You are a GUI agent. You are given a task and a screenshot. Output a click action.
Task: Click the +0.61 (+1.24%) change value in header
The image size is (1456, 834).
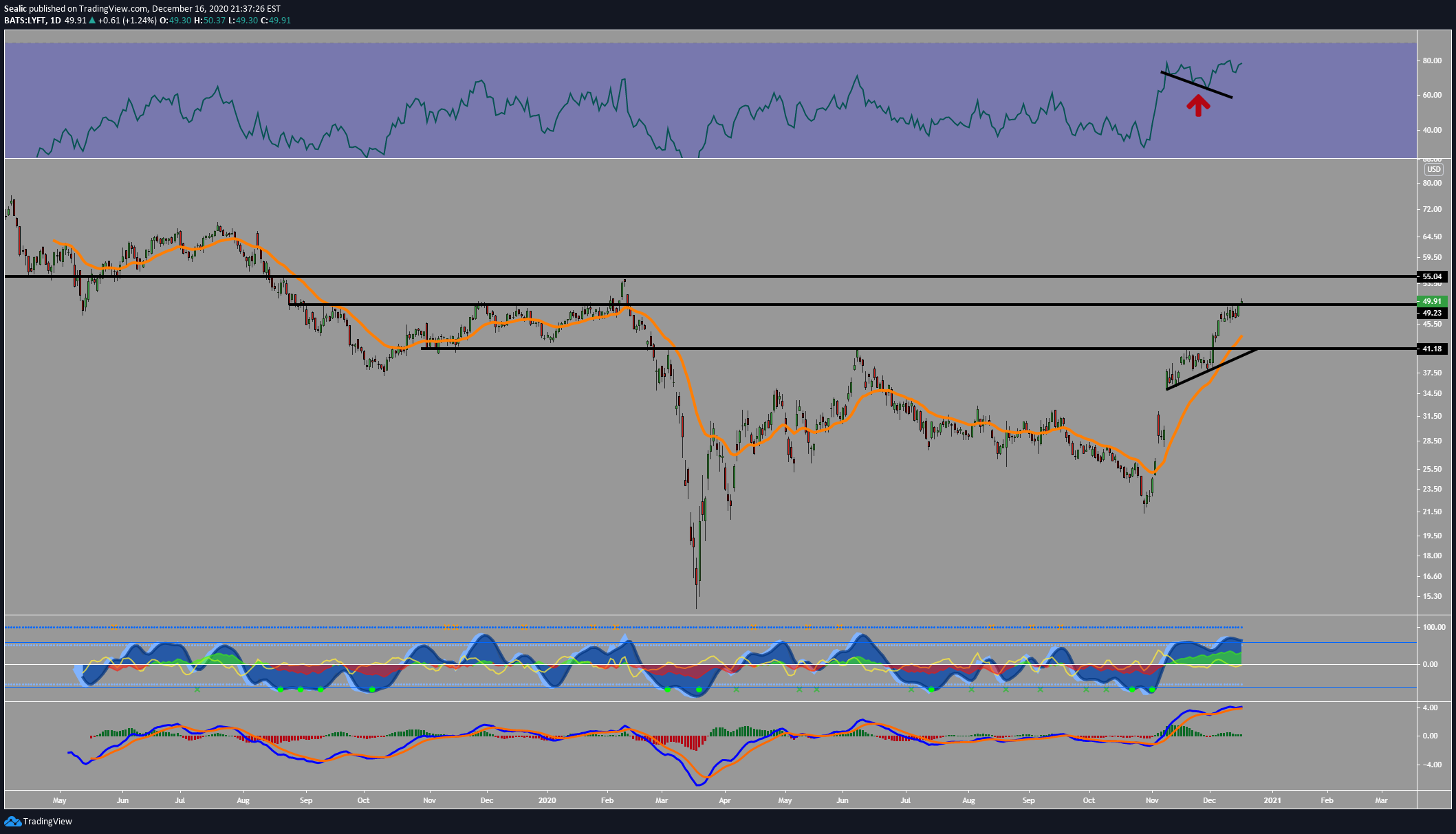(127, 21)
